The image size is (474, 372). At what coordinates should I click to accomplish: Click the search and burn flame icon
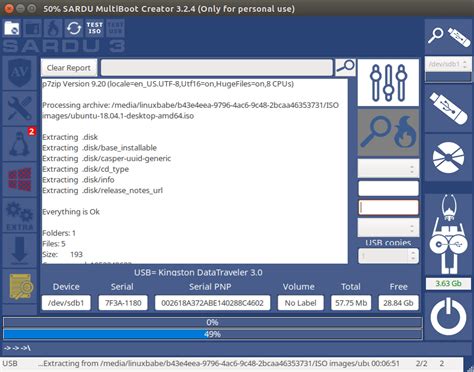[388, 133]
